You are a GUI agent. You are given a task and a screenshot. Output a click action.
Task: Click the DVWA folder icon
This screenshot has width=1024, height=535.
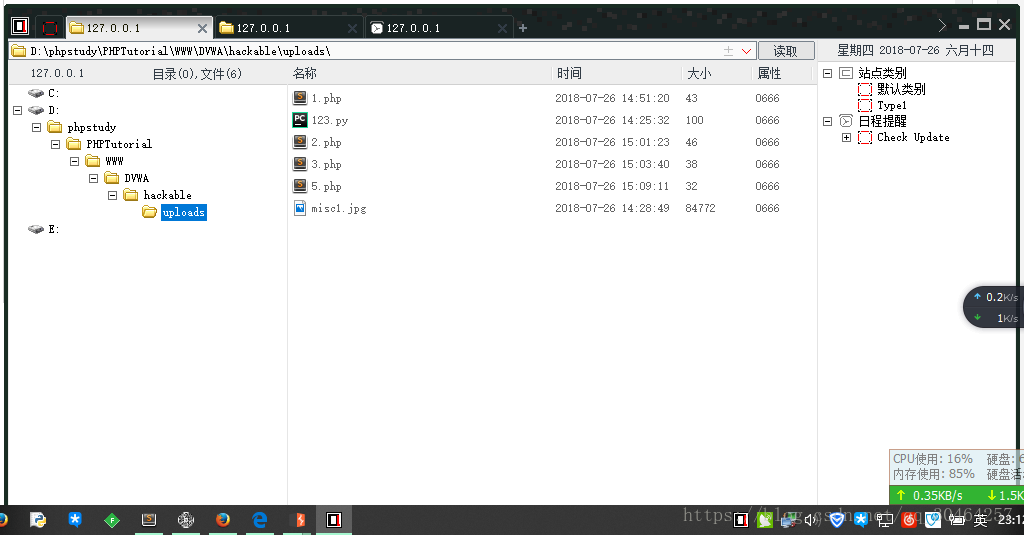click(112, 178)
